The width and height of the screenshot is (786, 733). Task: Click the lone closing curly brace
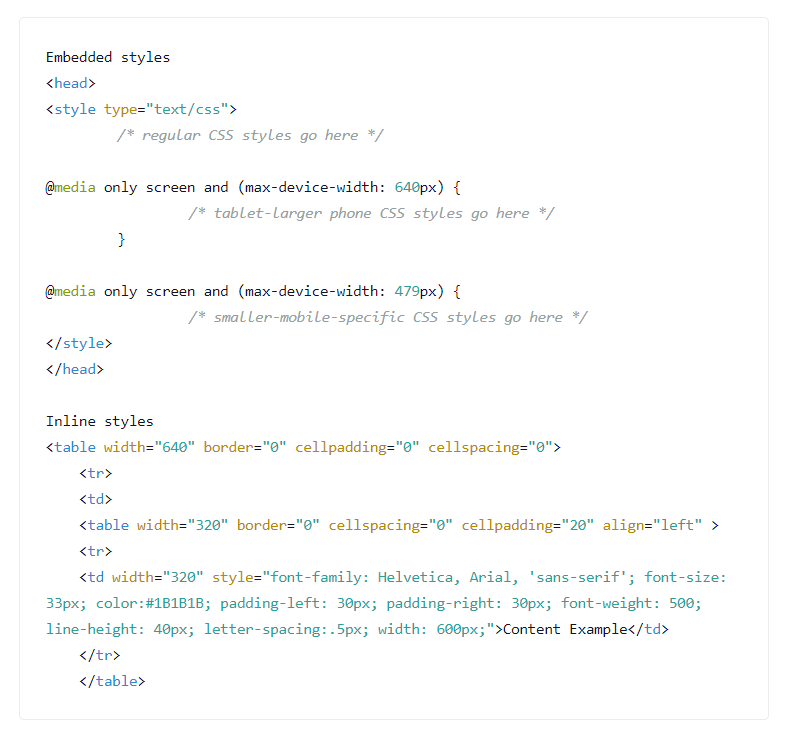click(121, 239)
